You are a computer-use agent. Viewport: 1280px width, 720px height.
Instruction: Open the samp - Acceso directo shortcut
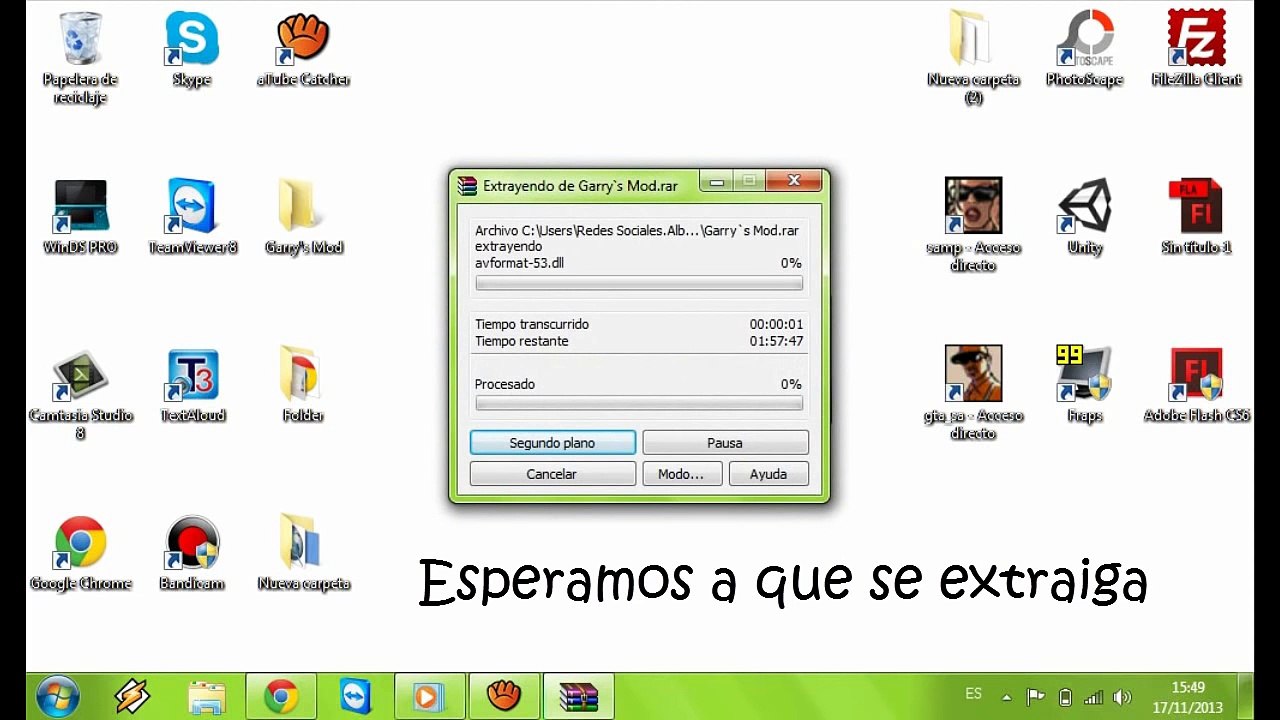coord(973,226)
